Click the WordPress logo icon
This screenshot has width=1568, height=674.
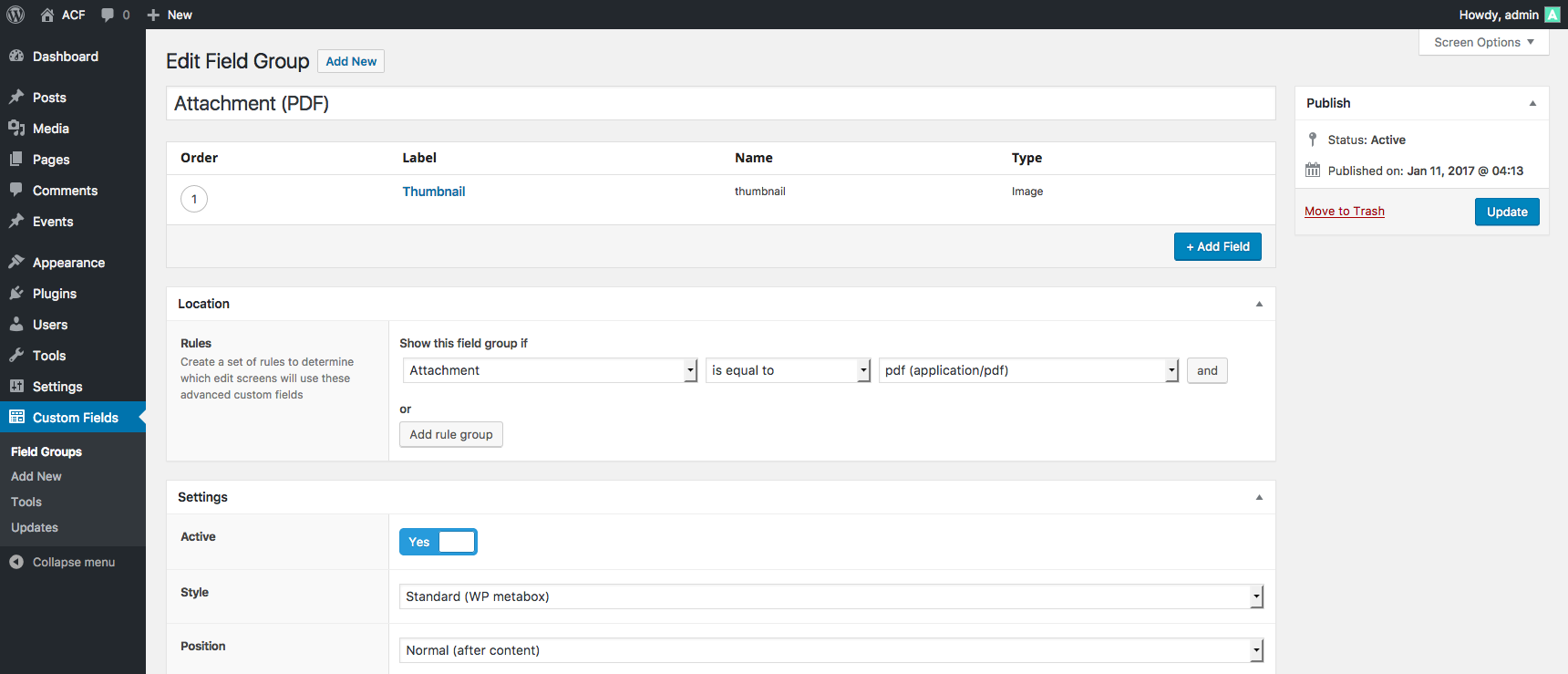pyautogui.click(x=15, y=15)
